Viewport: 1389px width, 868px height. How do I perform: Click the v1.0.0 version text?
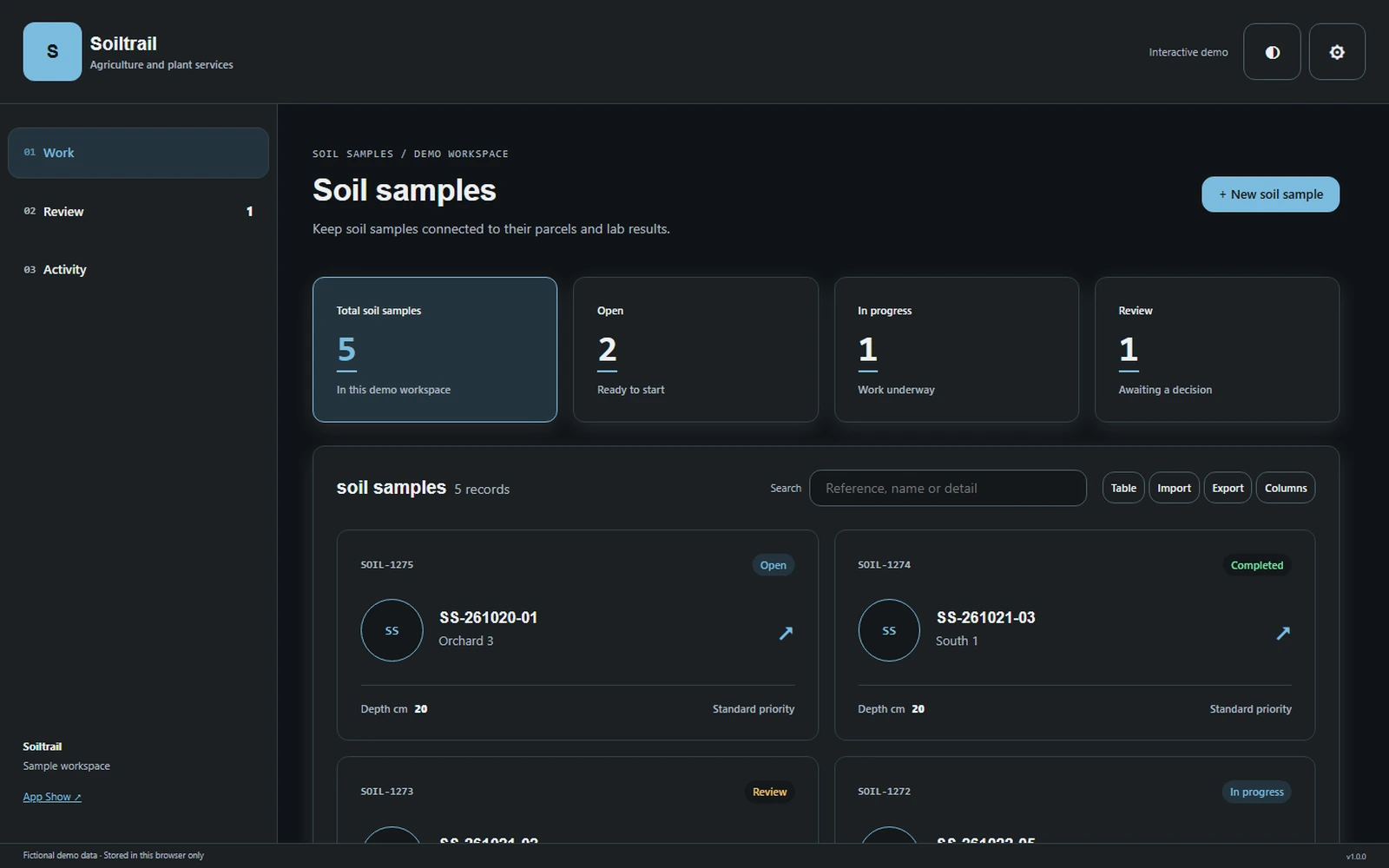click(x=1356, y=857)
